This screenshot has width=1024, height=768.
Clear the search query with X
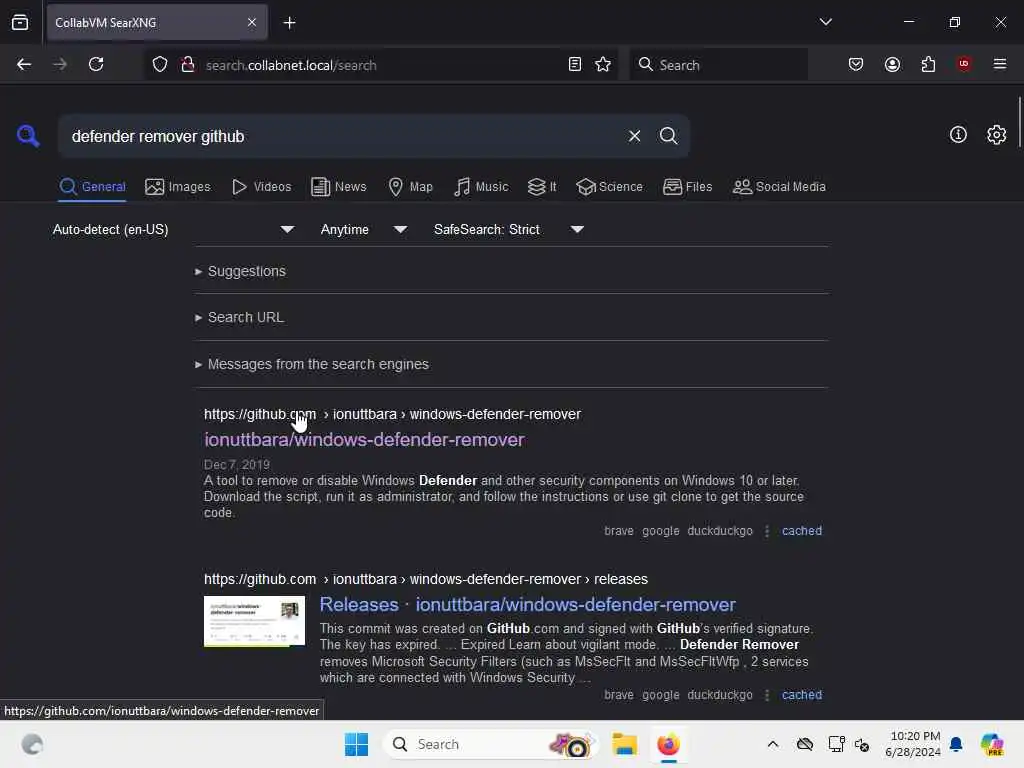click(634, 136)
